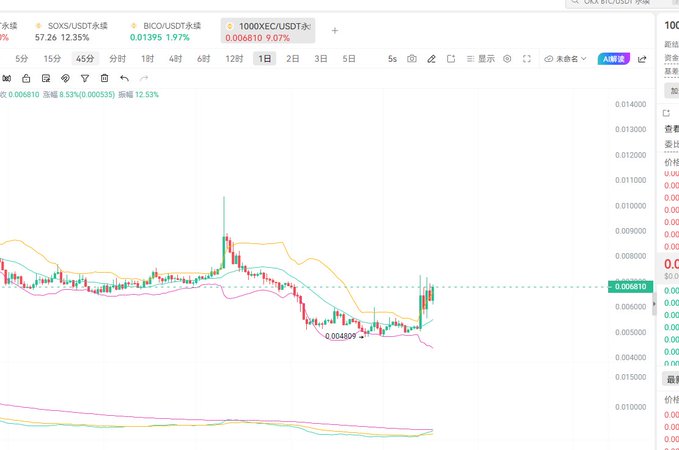This screenshot has height=450, width=679.
Task: Click the AI解读 button
Action: (x=614, y=59)
